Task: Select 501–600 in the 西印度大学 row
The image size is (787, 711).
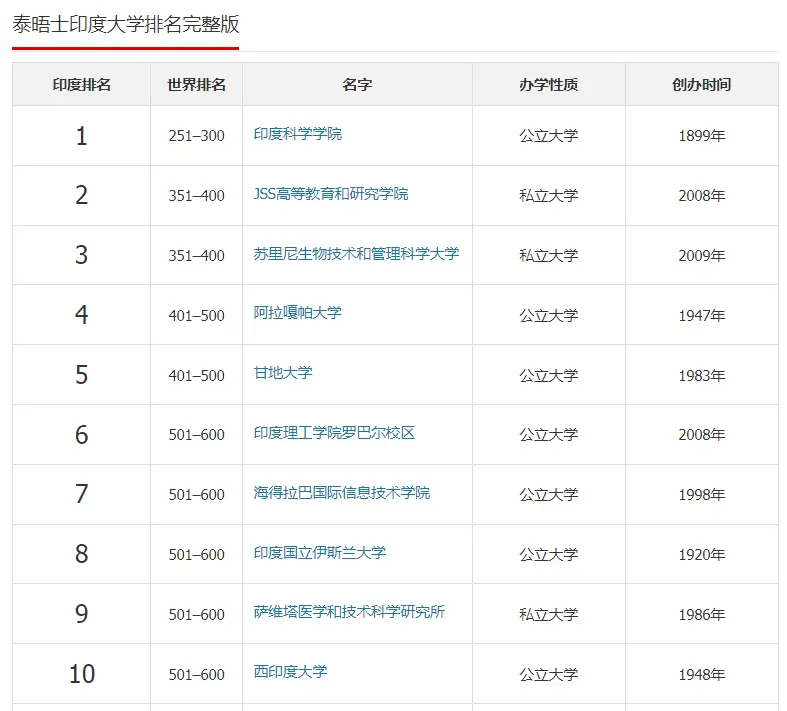Action: point(196,675)
